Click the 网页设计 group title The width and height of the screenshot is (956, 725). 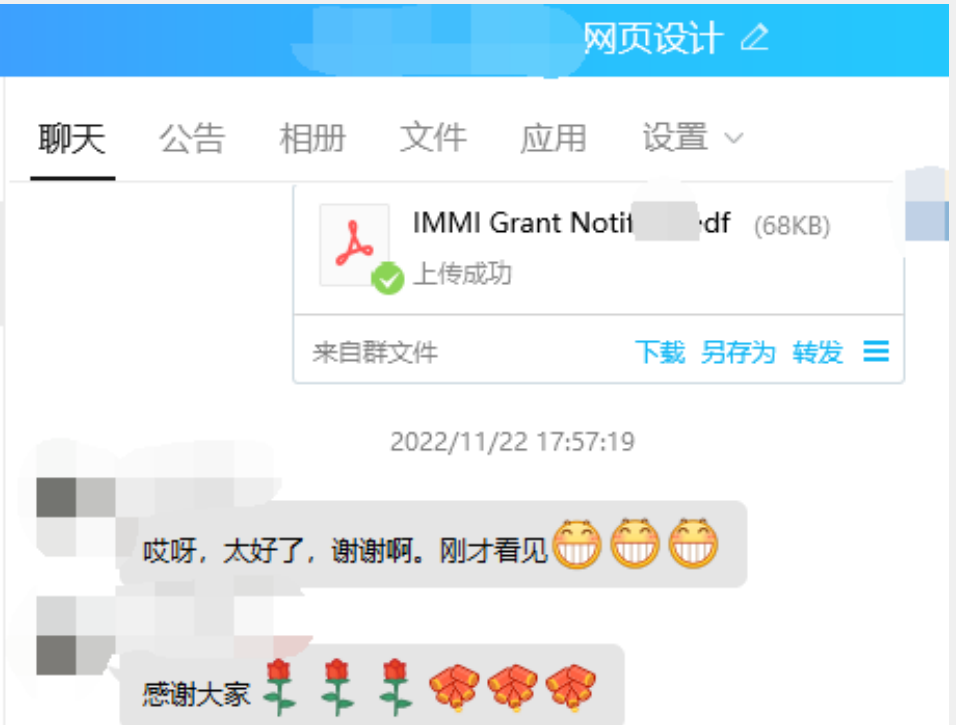(653, 38)
